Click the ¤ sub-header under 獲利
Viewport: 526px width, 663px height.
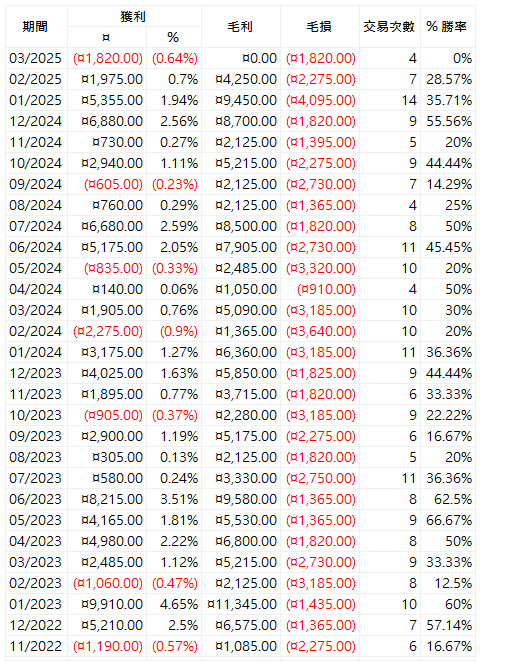pos(107,37)
